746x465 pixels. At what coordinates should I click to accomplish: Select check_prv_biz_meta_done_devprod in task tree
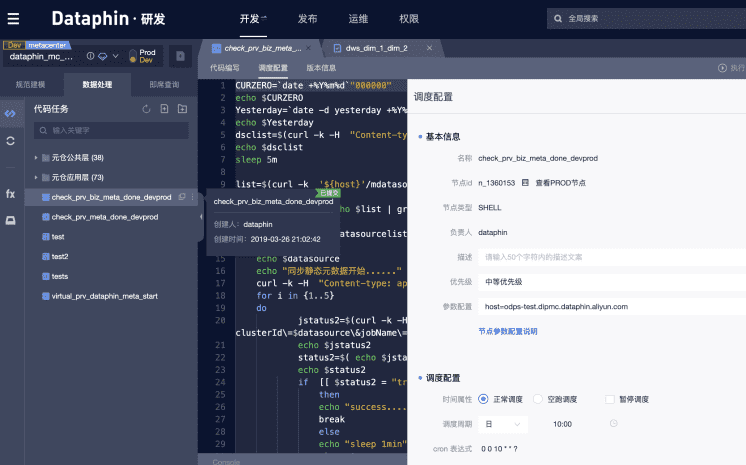[x=111, y=197]
